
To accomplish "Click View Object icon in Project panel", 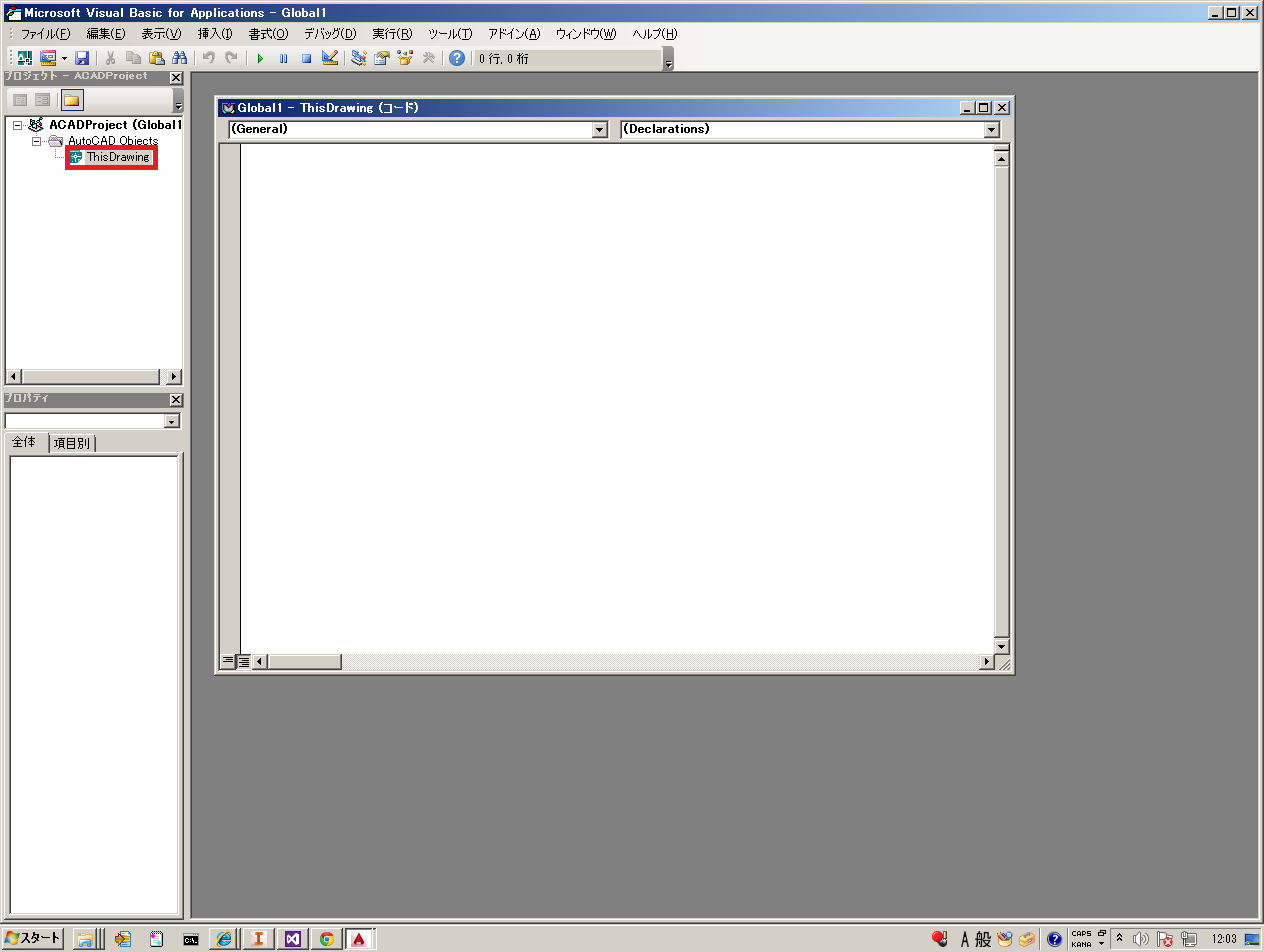I will (42, 100).
